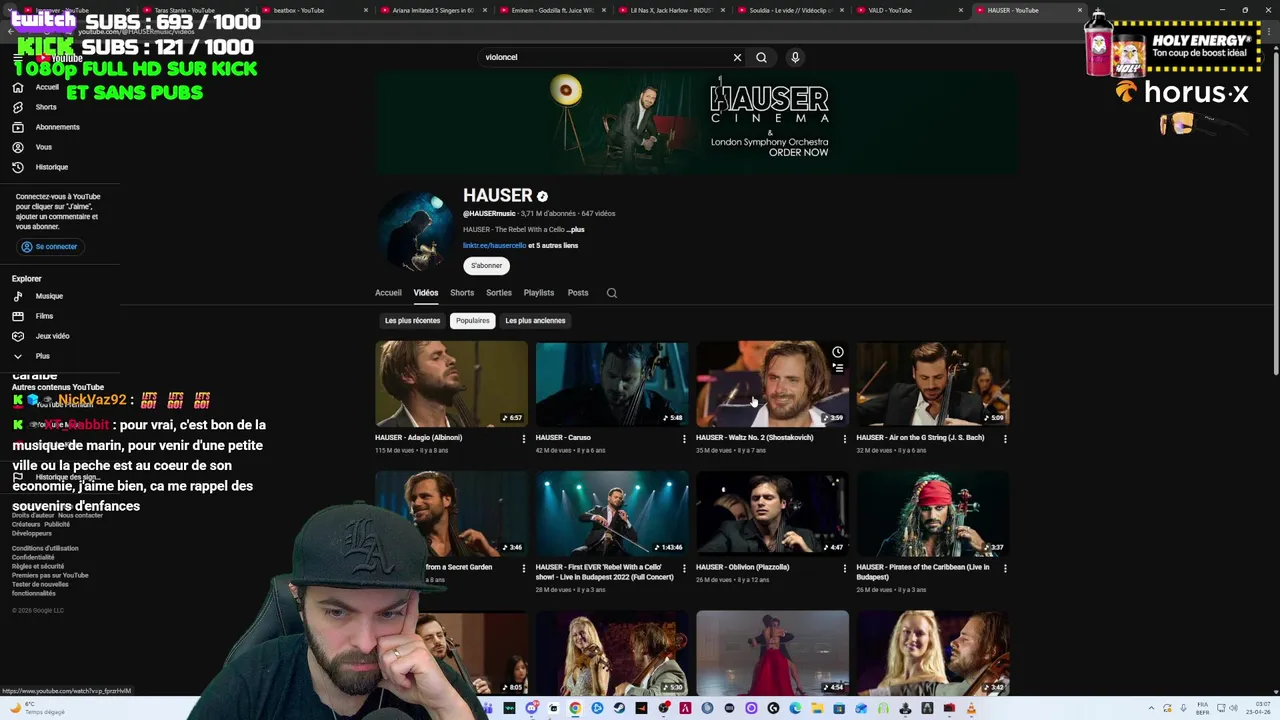Open the First EVER Rebel With a Cello title
1280x720 pixels.
pyautogui.click(x=604, y=572)
